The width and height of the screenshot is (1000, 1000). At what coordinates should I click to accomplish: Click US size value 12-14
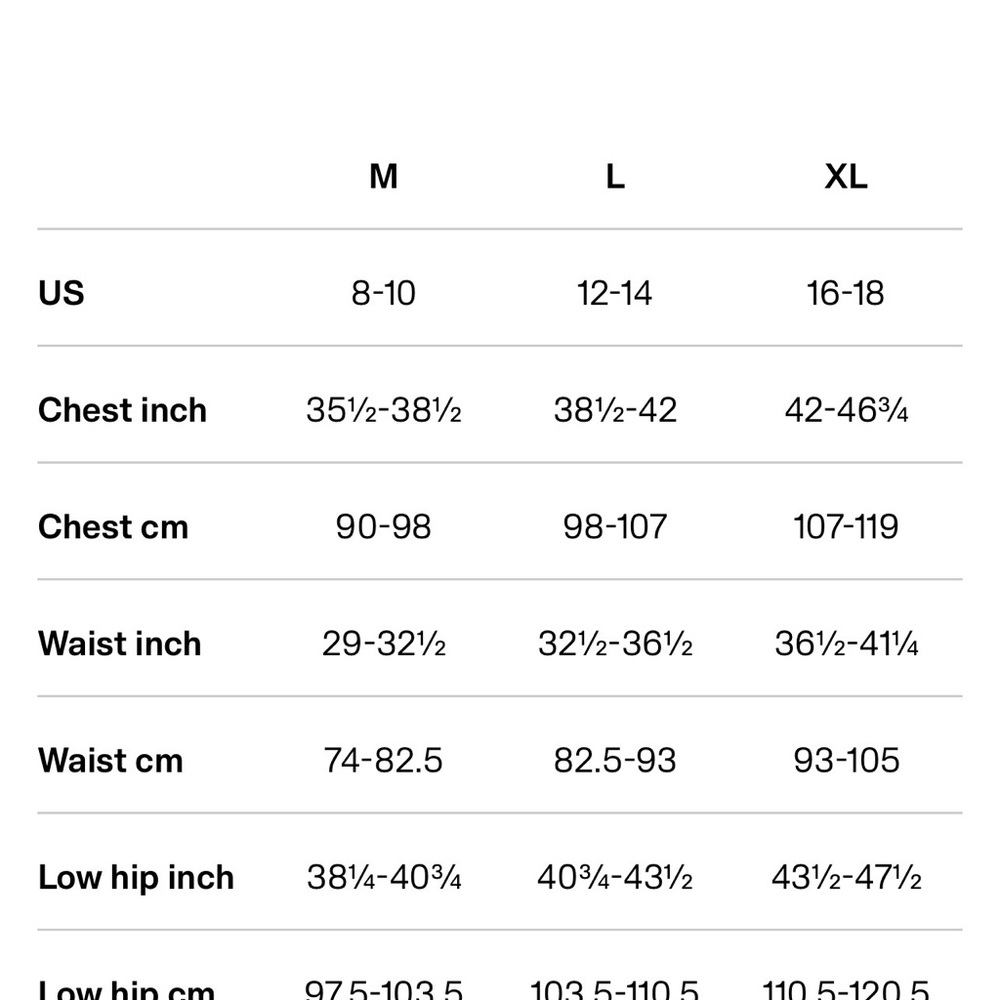(615, 293)
